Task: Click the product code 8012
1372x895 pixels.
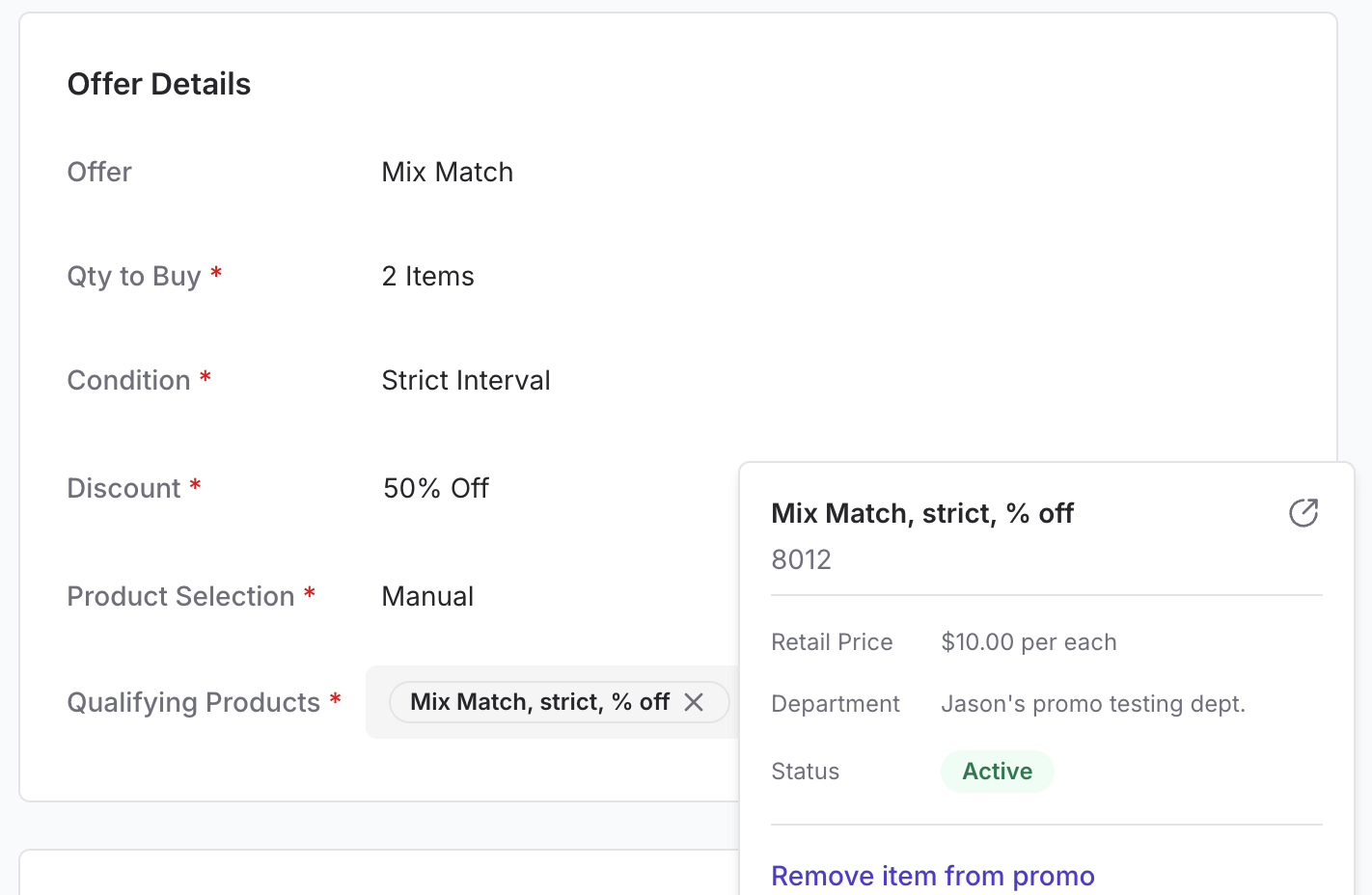Action: pos(801,560)
